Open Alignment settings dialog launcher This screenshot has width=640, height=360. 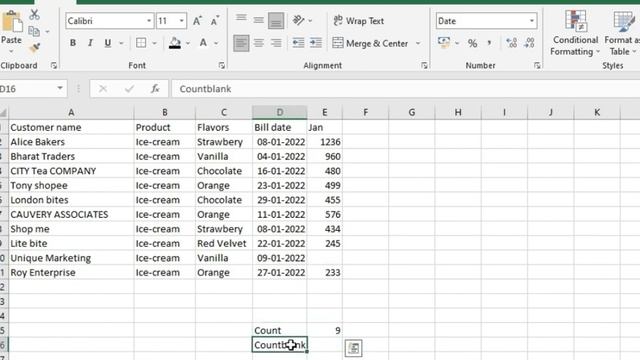click(x=424, y=65)
